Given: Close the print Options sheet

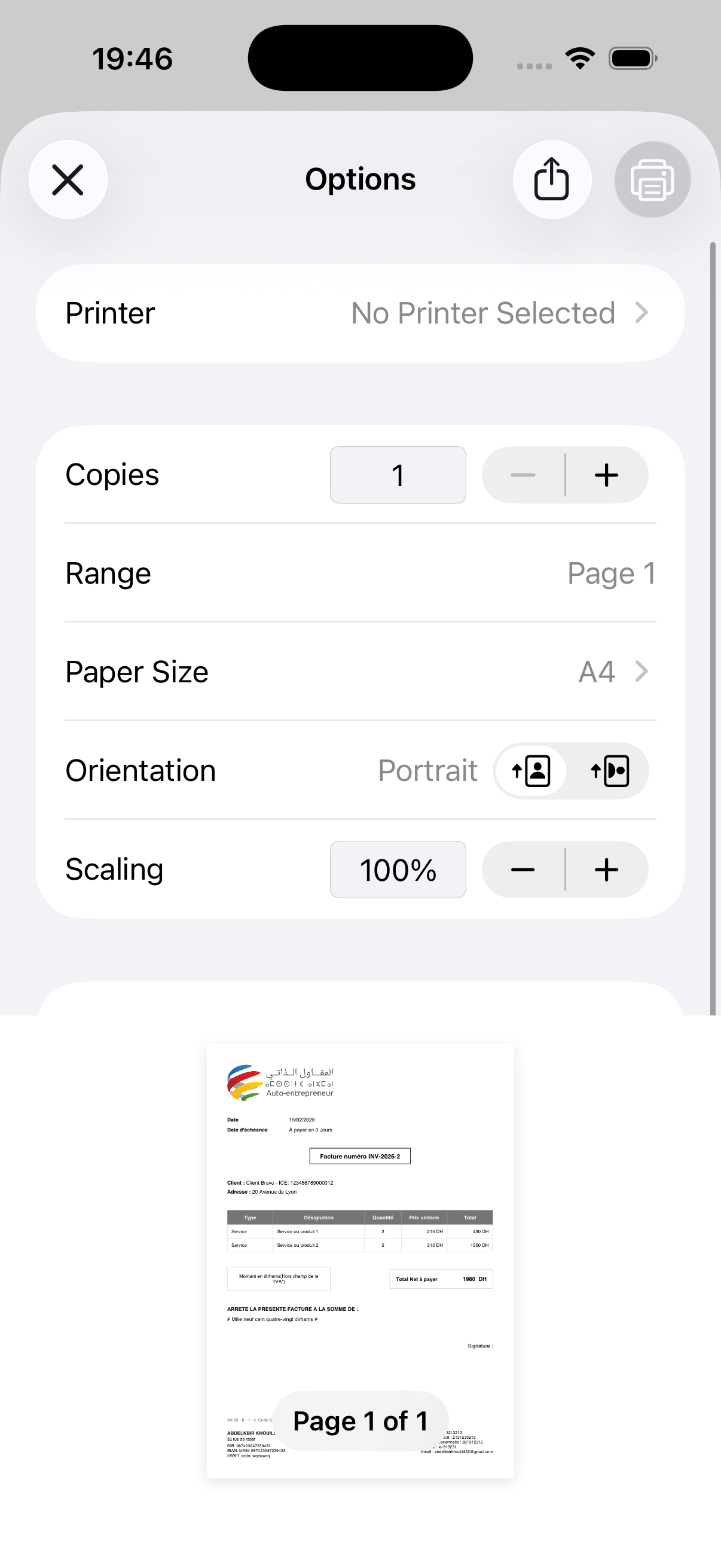Looking at the screenshot, I should point(68,179).
